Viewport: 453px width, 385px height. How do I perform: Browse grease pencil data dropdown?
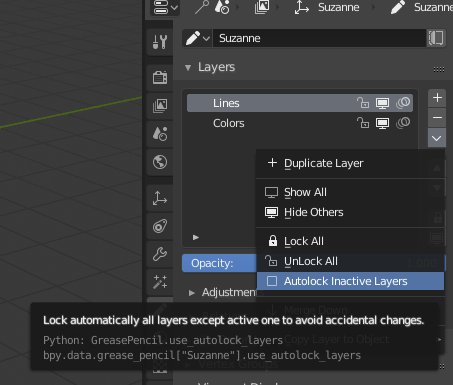[198, 38]
